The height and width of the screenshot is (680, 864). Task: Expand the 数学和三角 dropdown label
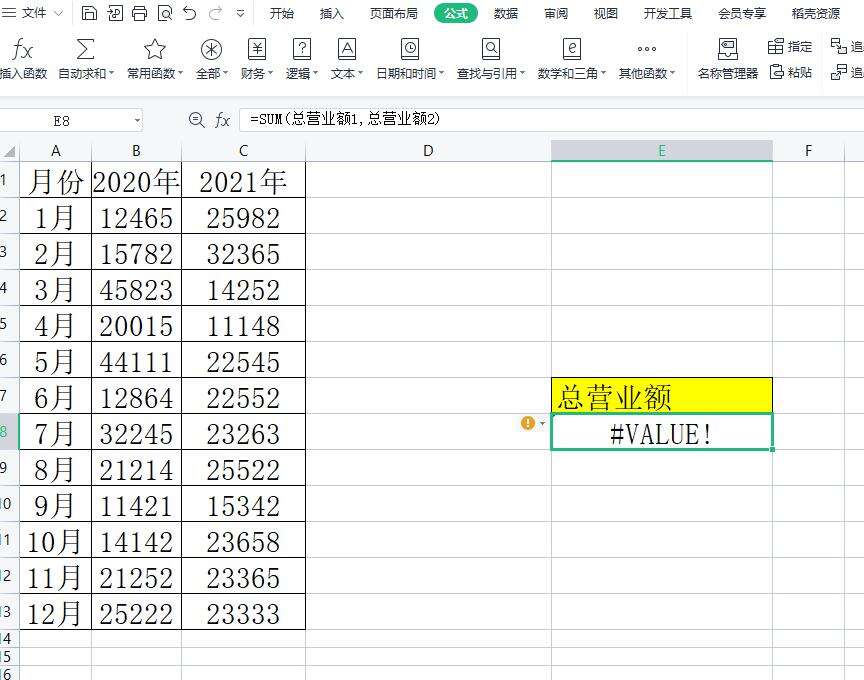572,73
